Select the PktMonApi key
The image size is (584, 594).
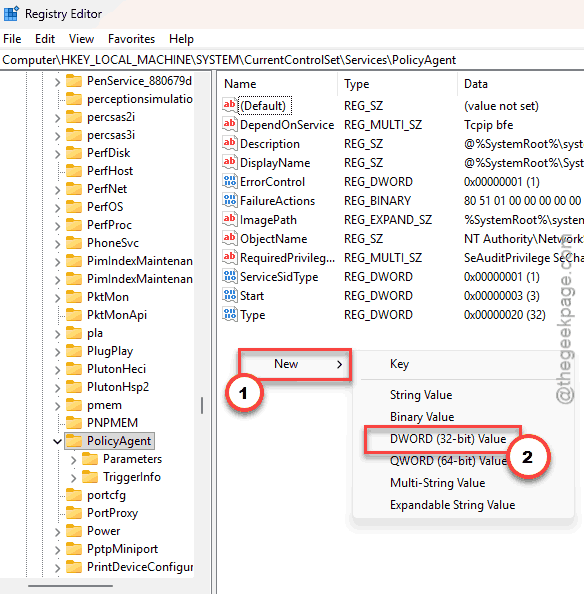(x=117, y=315)
